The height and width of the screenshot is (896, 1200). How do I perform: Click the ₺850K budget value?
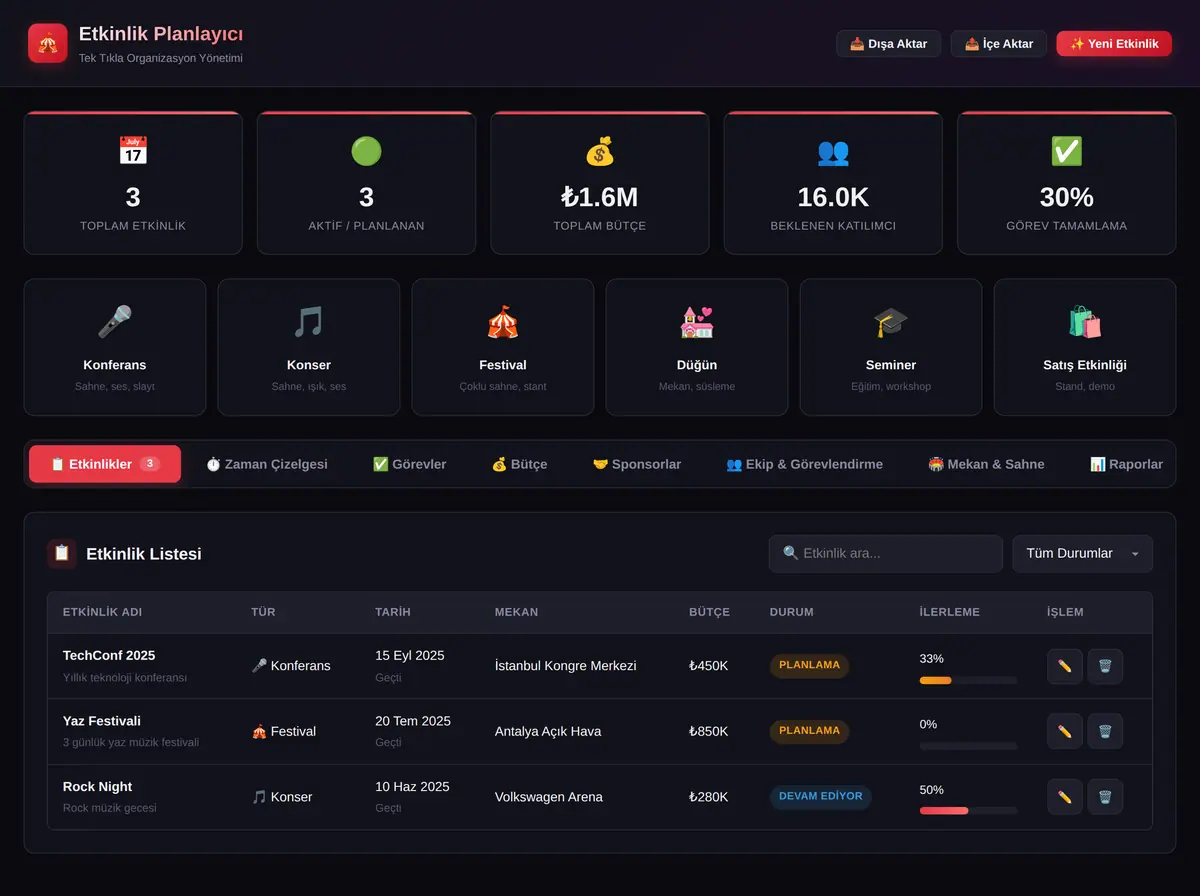pyautogui.click(x=709, y=731)
